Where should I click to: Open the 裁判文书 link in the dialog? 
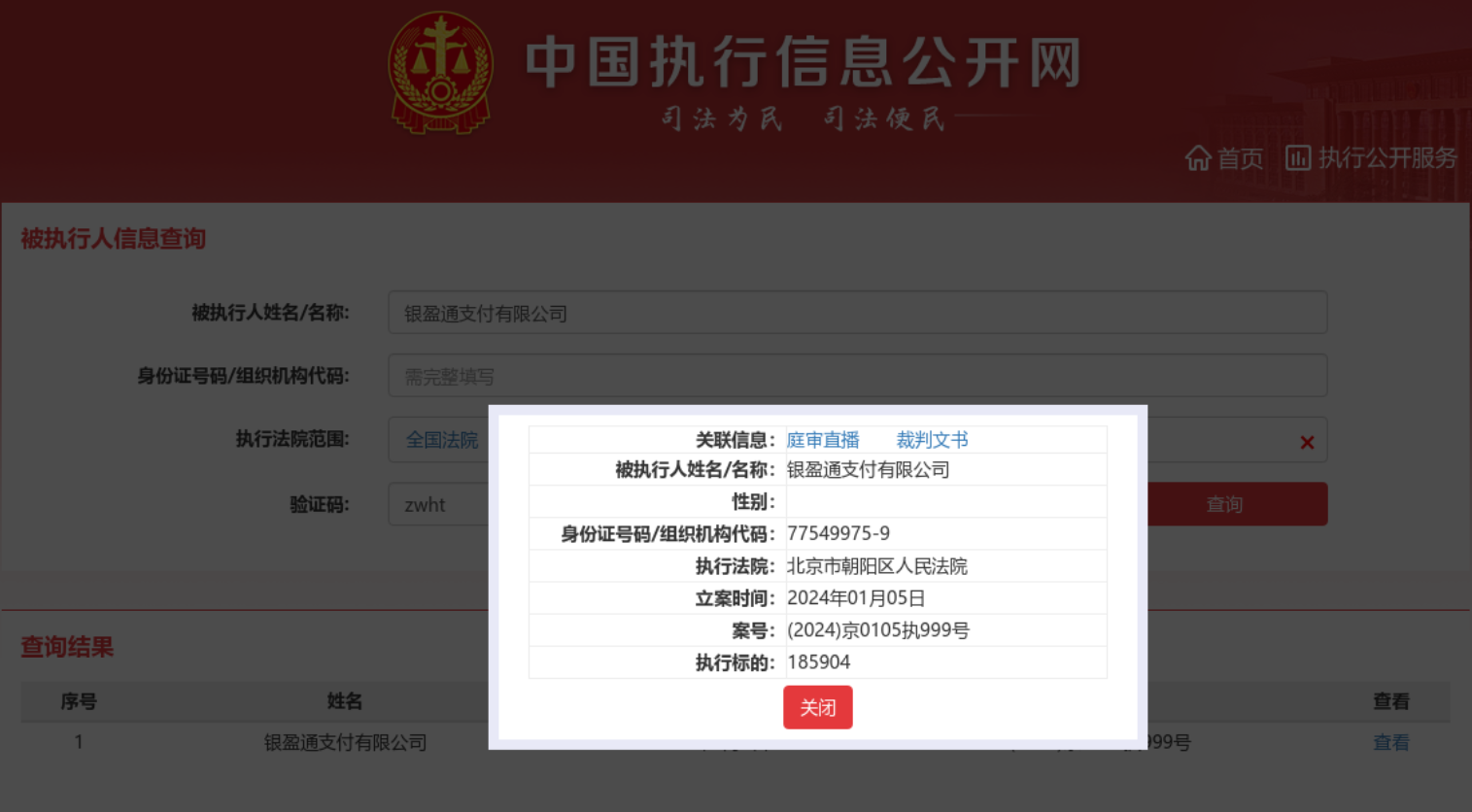point(932,440)
